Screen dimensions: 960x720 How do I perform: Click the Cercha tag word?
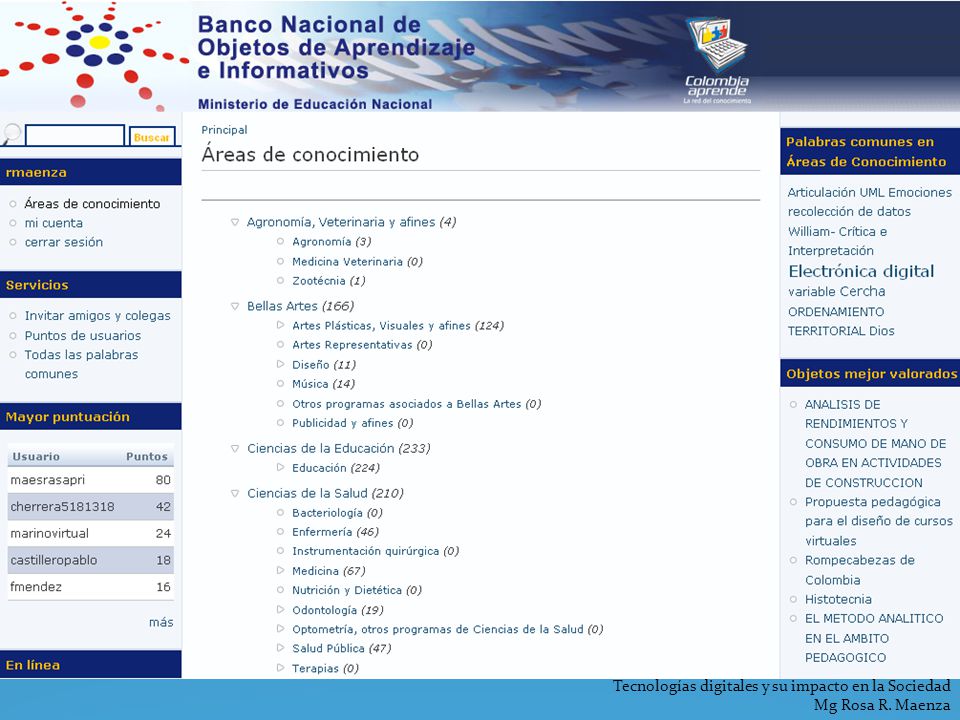(x=862, y=291)
